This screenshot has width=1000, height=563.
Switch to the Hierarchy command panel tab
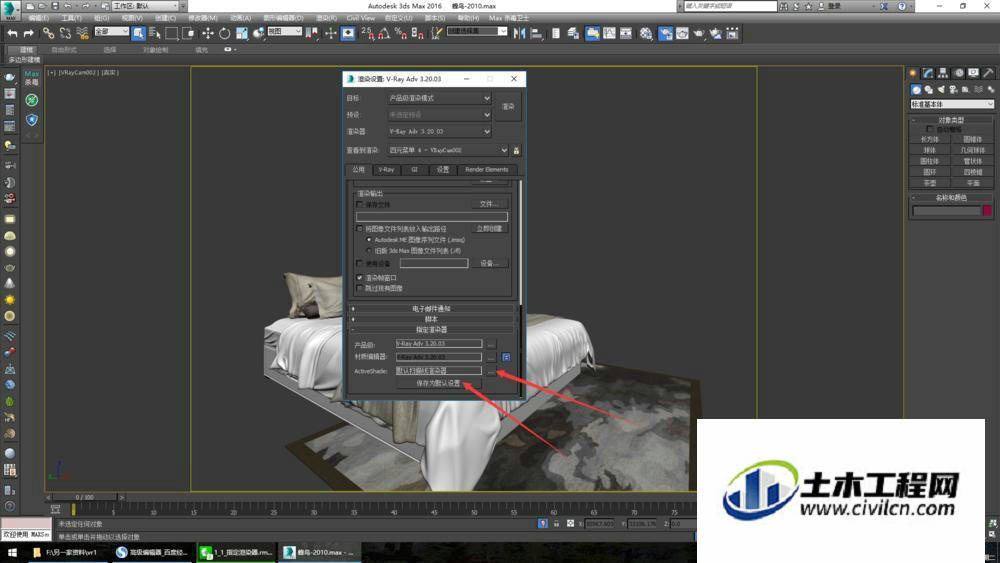[943, 73]
